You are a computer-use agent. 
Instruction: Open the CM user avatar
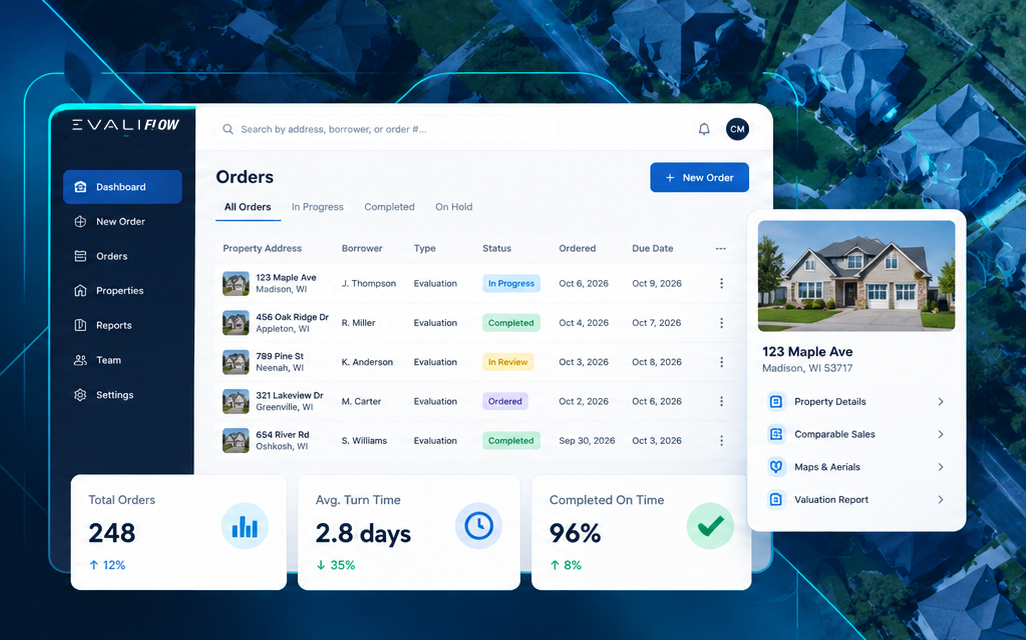click(737, 129)
